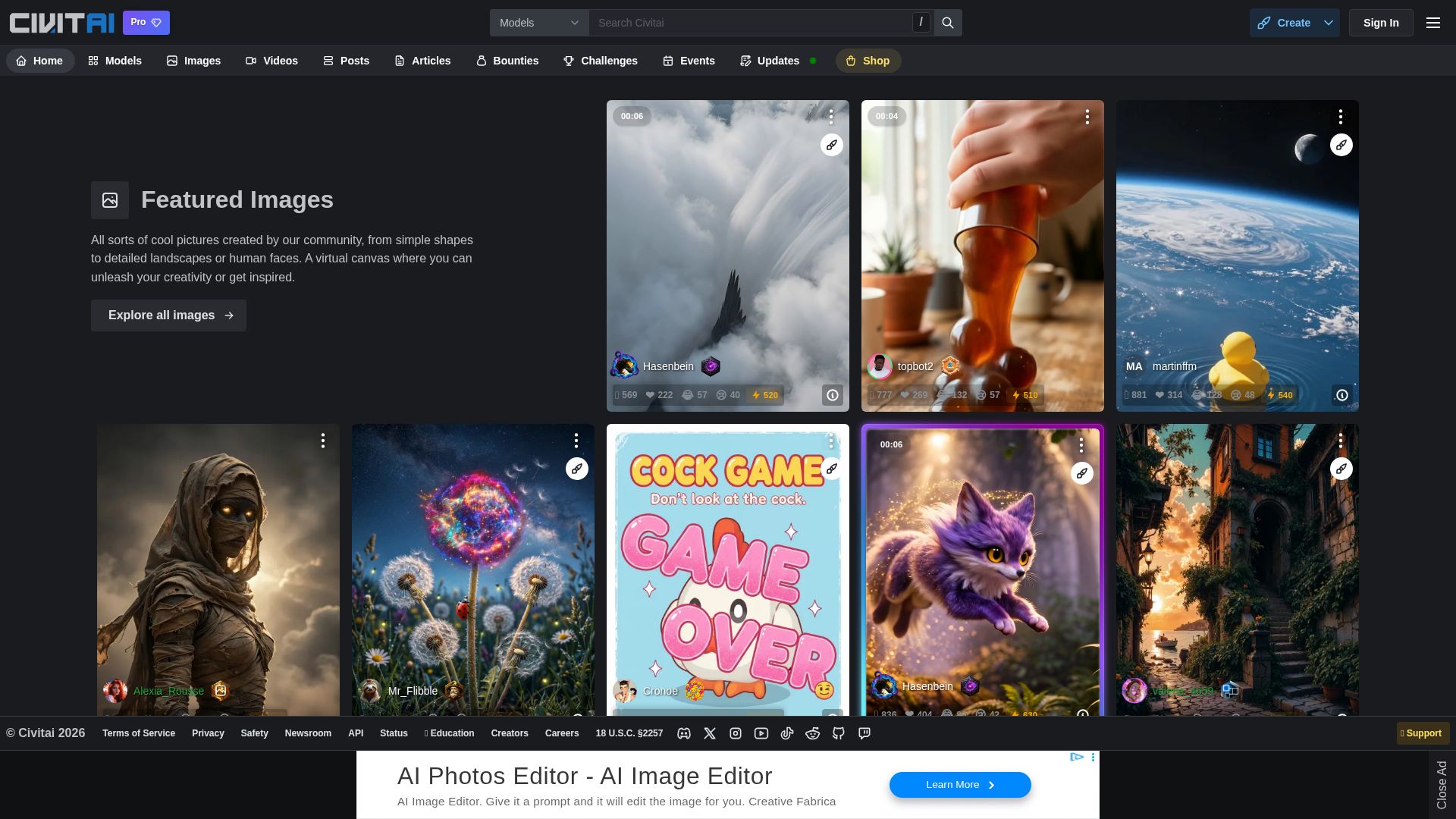1456x819 pixels.
Task: Expand the Create button dropdown arrow
Action: pos(1329,23)
